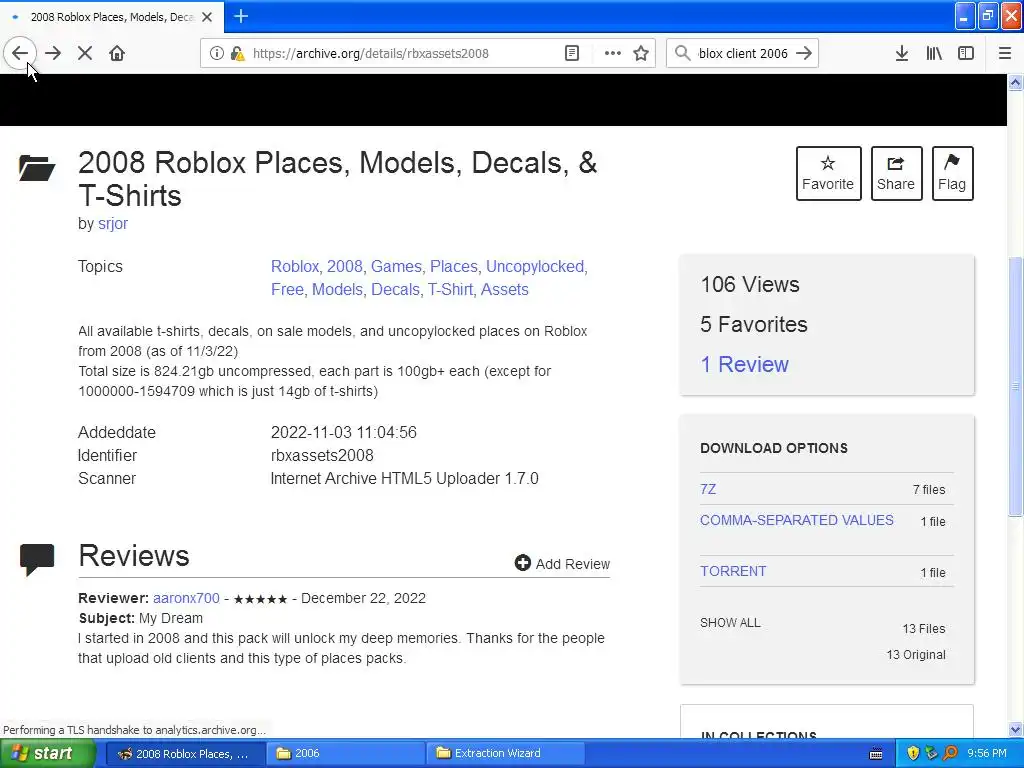This screenshot has height=768, width=1024.
Task: Open the T-Shirt topic link
Action: coord(451,289)
